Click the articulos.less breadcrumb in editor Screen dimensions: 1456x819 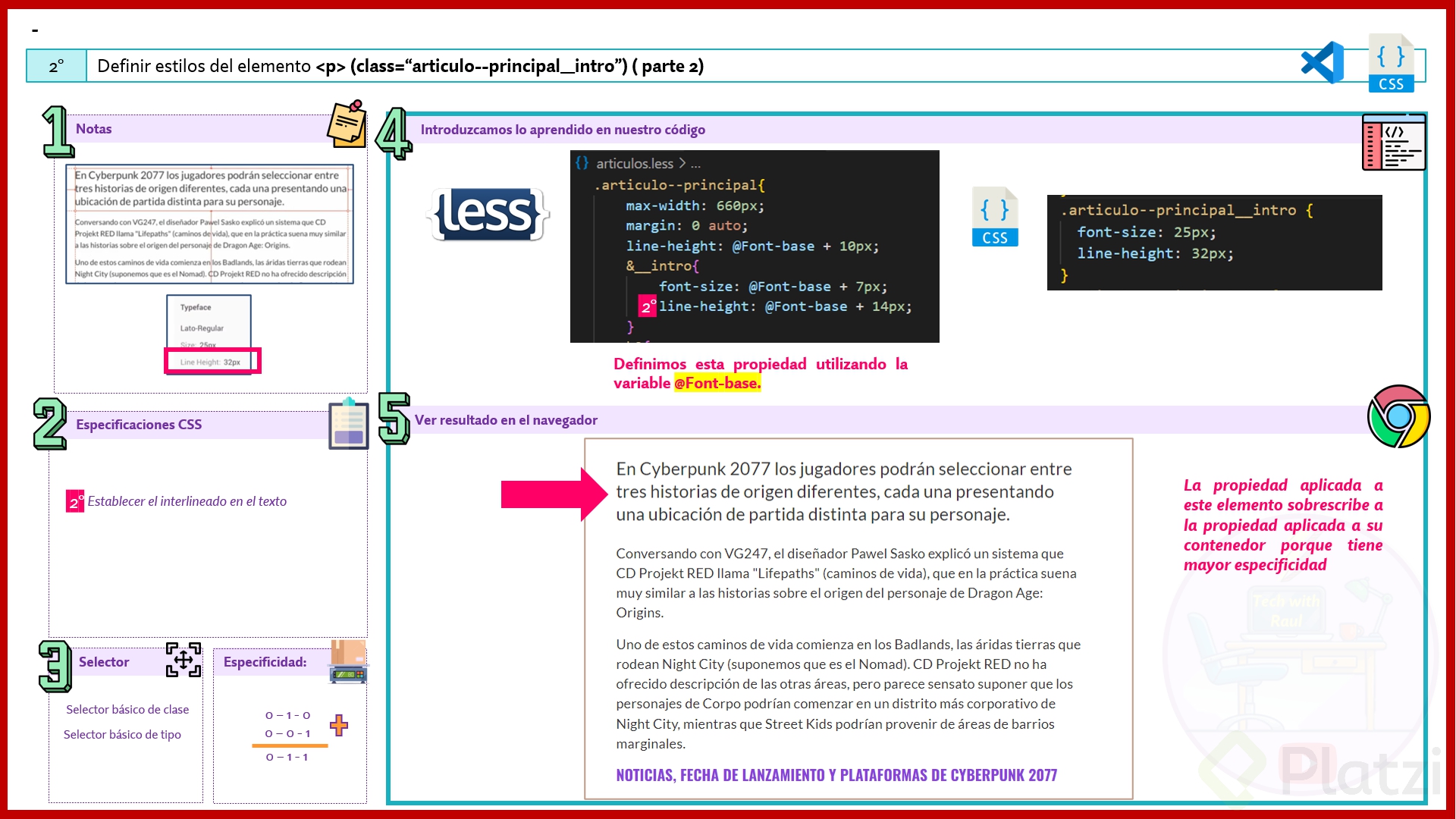tap(634, 164)
